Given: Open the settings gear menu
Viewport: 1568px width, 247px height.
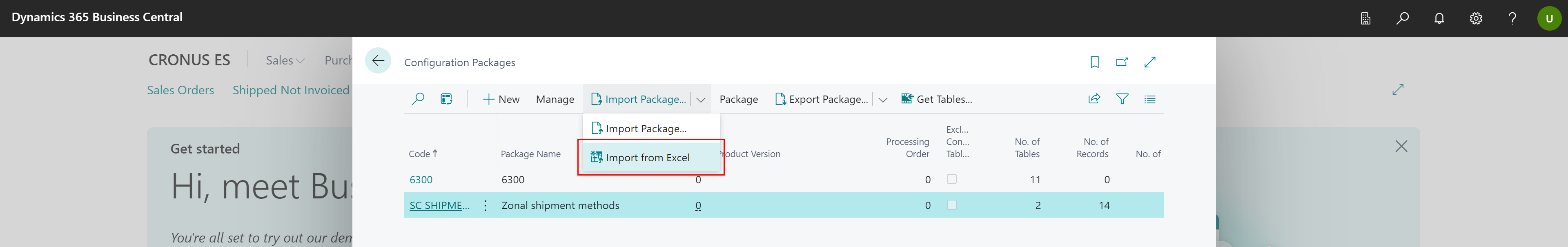Looking at the screenshot, I should click(1476, 18).
